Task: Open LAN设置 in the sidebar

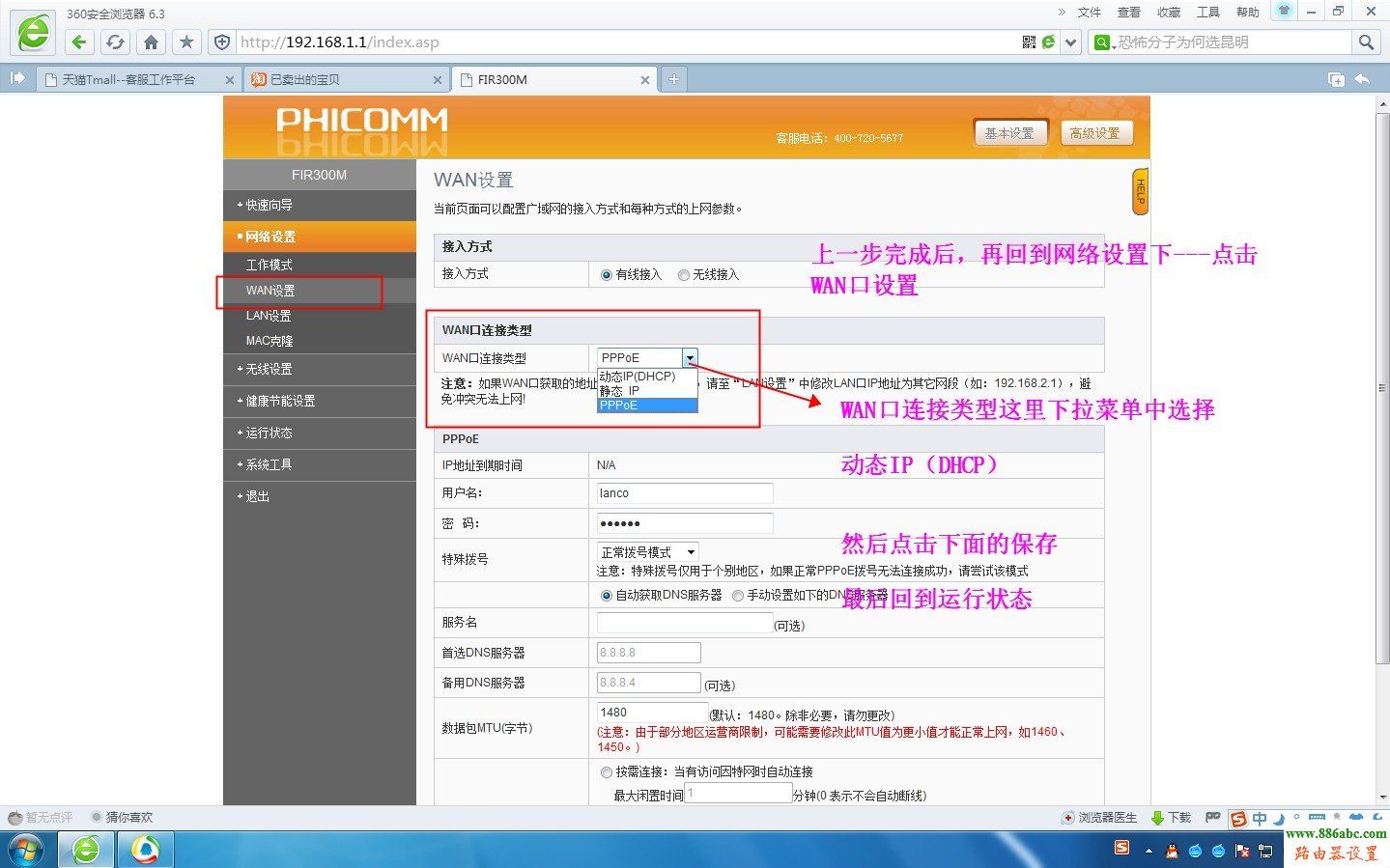Action: tap(268, 315)
